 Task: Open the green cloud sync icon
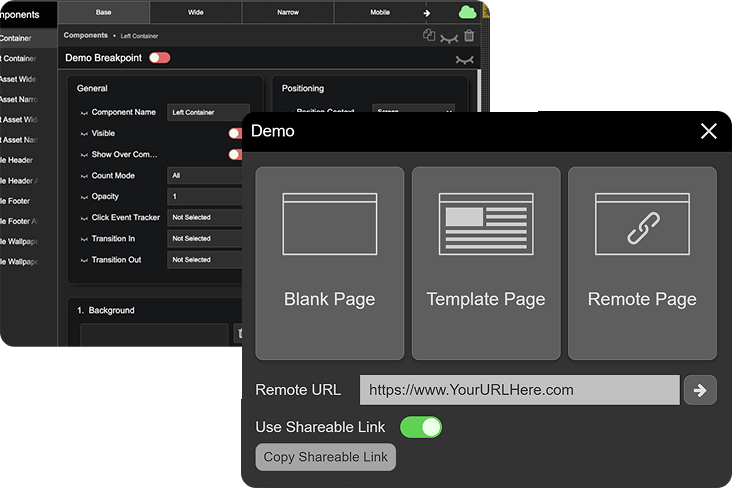(x=467, y=13)
